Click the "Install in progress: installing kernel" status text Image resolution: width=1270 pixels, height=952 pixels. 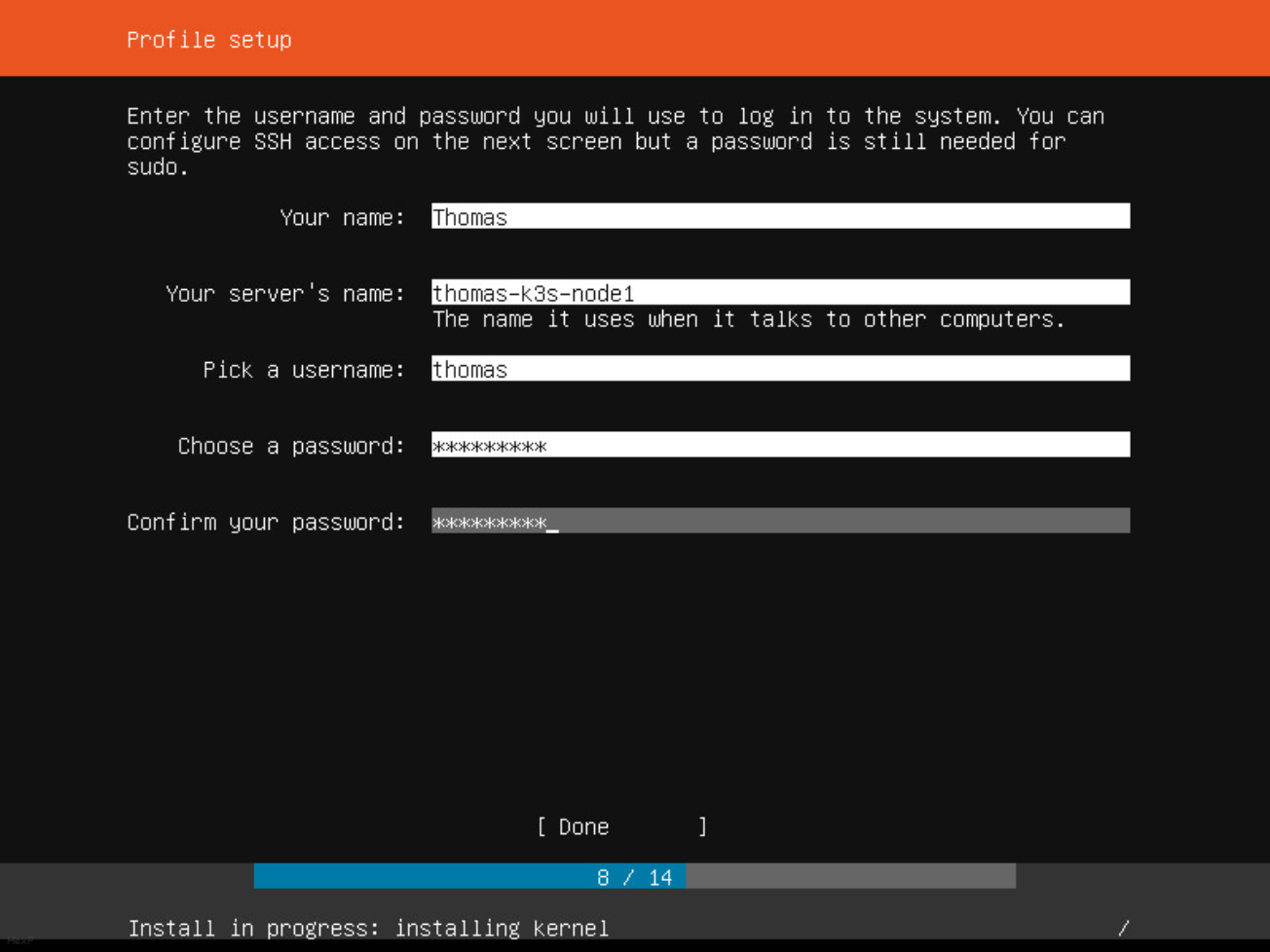pos(367,928)
